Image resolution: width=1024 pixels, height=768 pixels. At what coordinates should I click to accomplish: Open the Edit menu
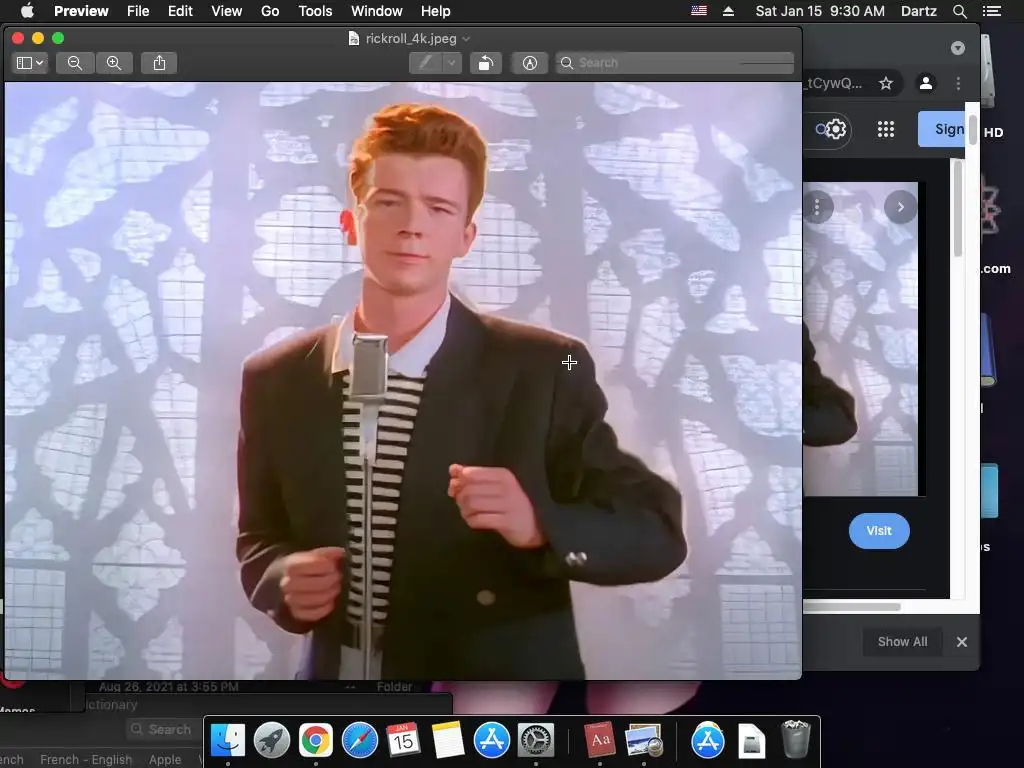[x=180, y=11]
